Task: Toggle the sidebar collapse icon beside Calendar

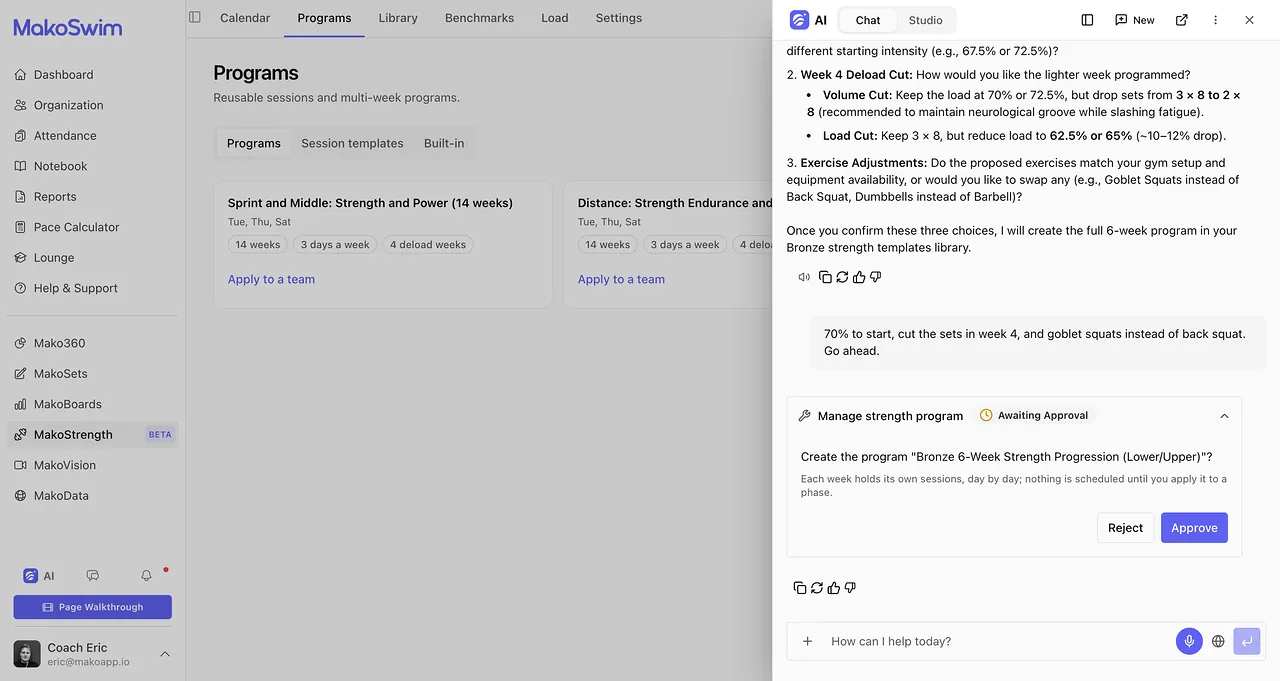Action: point(195,17)
